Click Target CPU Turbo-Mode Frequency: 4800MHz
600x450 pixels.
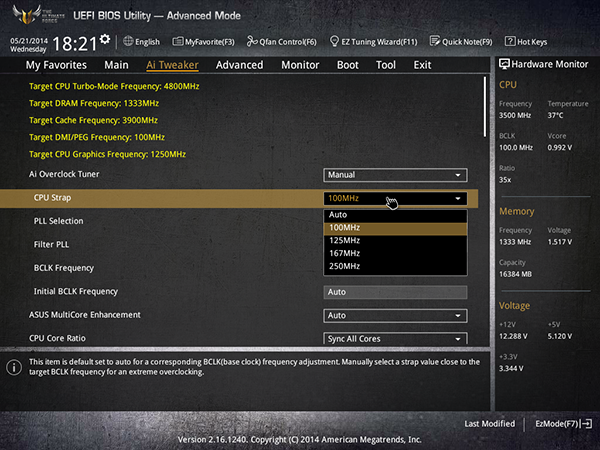pos(114,86)
